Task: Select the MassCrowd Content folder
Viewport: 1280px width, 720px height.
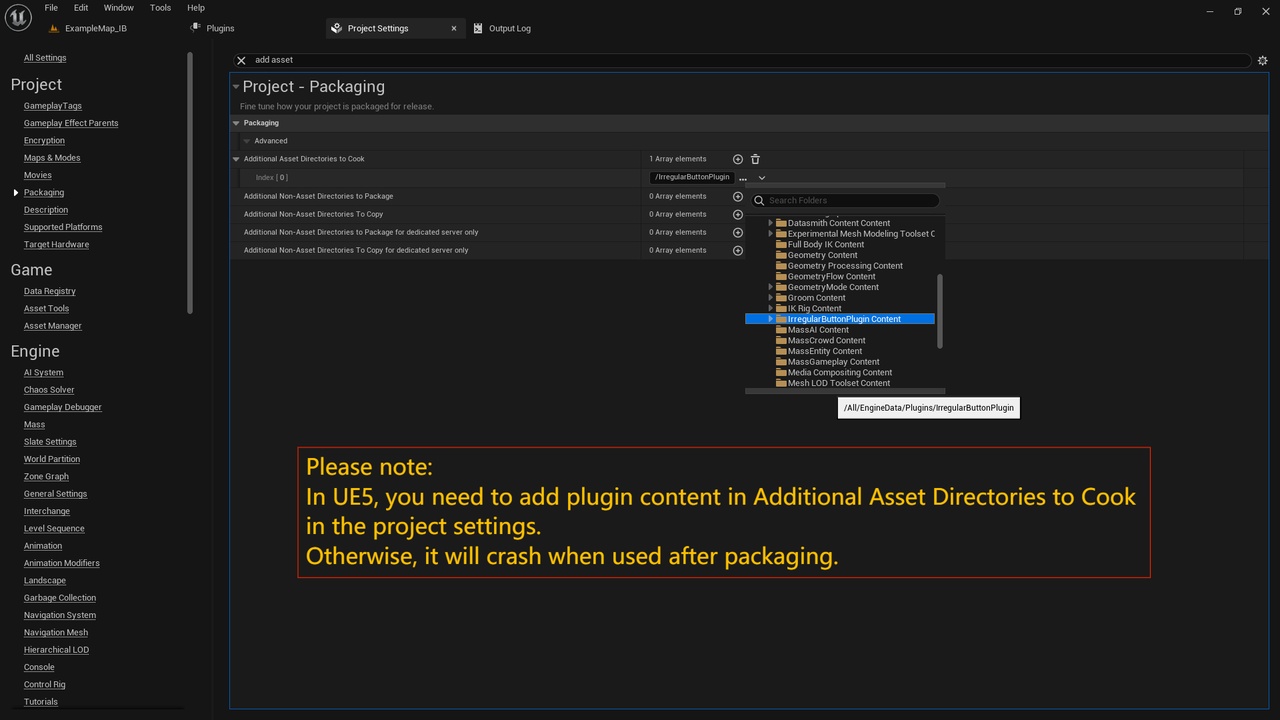Action: coord(826,340)
